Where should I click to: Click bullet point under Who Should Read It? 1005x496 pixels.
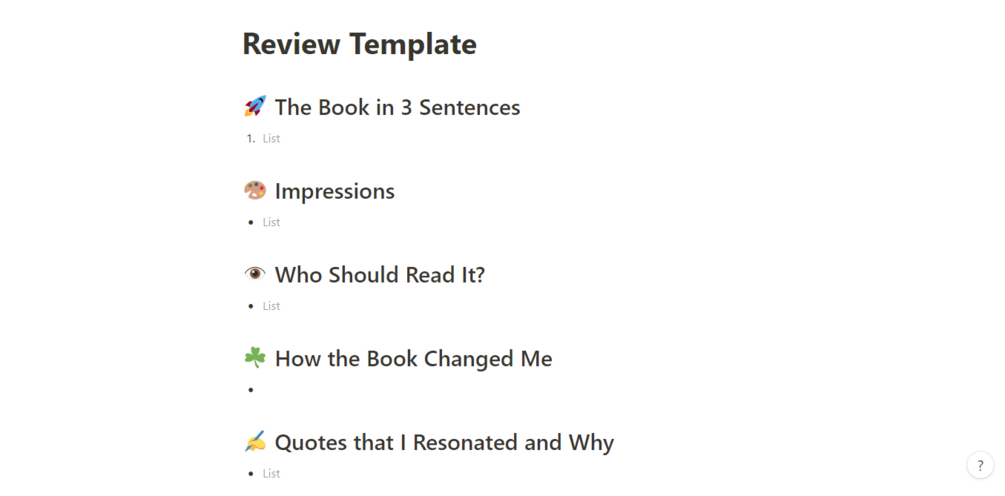pyautogui.click(x=251, y=306)
